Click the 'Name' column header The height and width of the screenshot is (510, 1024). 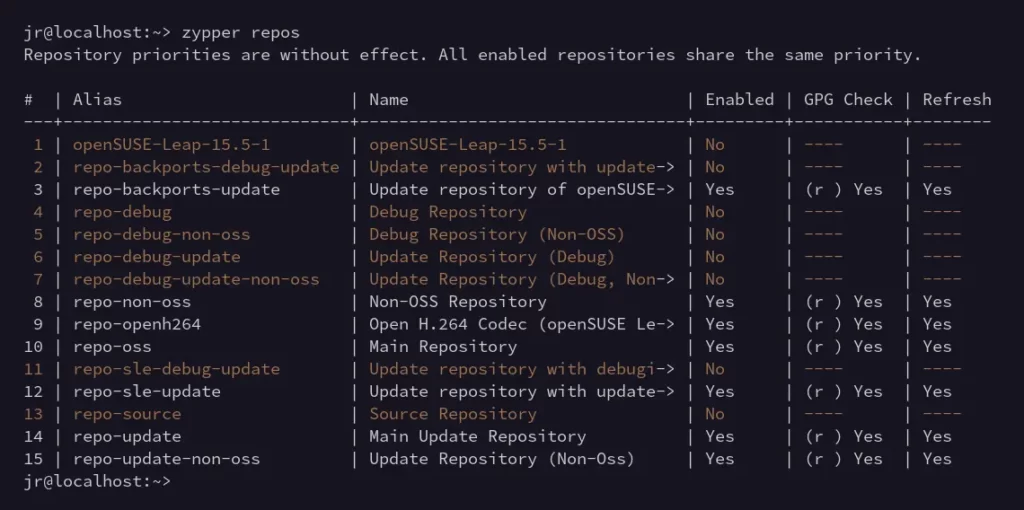click(389, 100)
